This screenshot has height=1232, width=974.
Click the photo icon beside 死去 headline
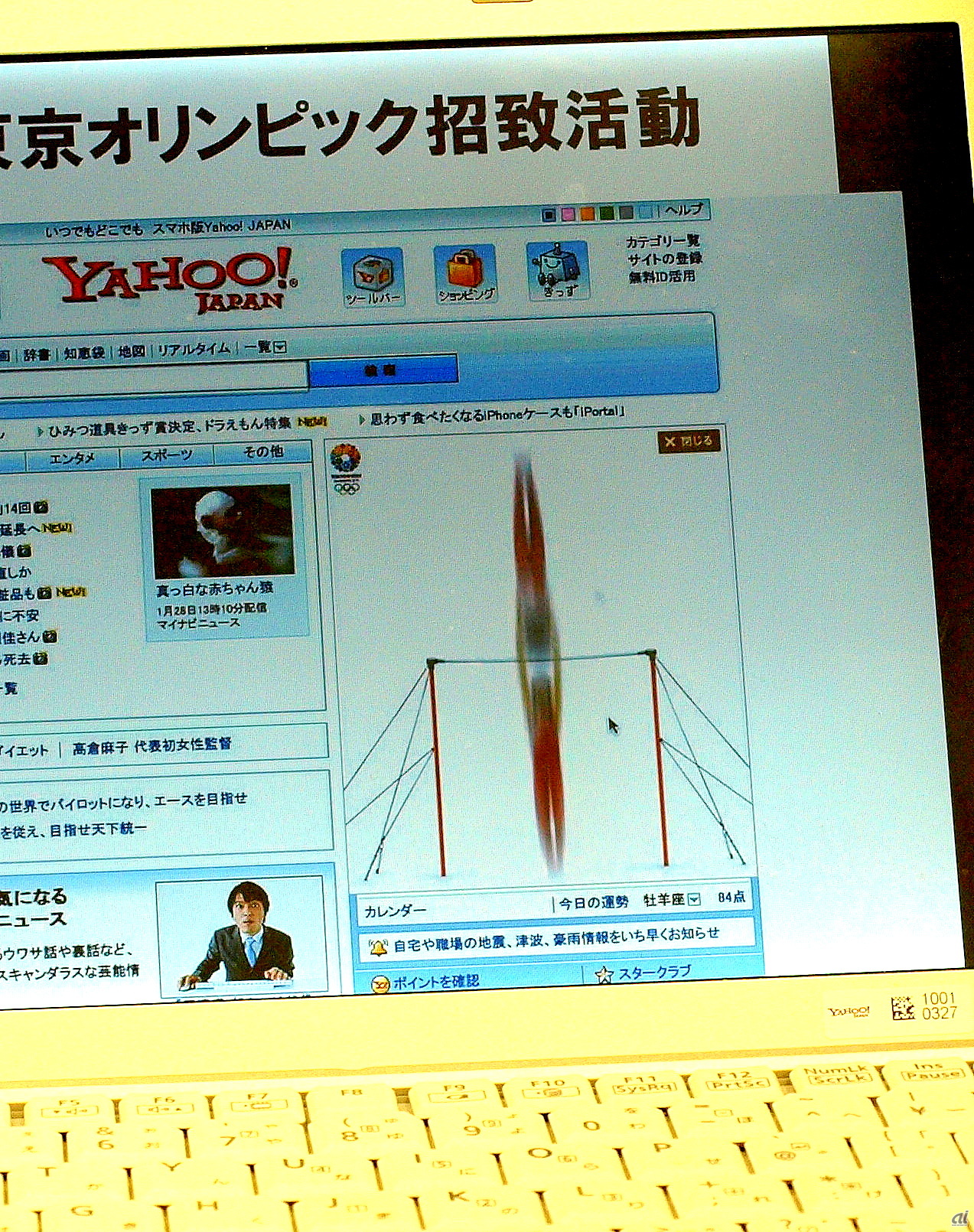(41, 658)
